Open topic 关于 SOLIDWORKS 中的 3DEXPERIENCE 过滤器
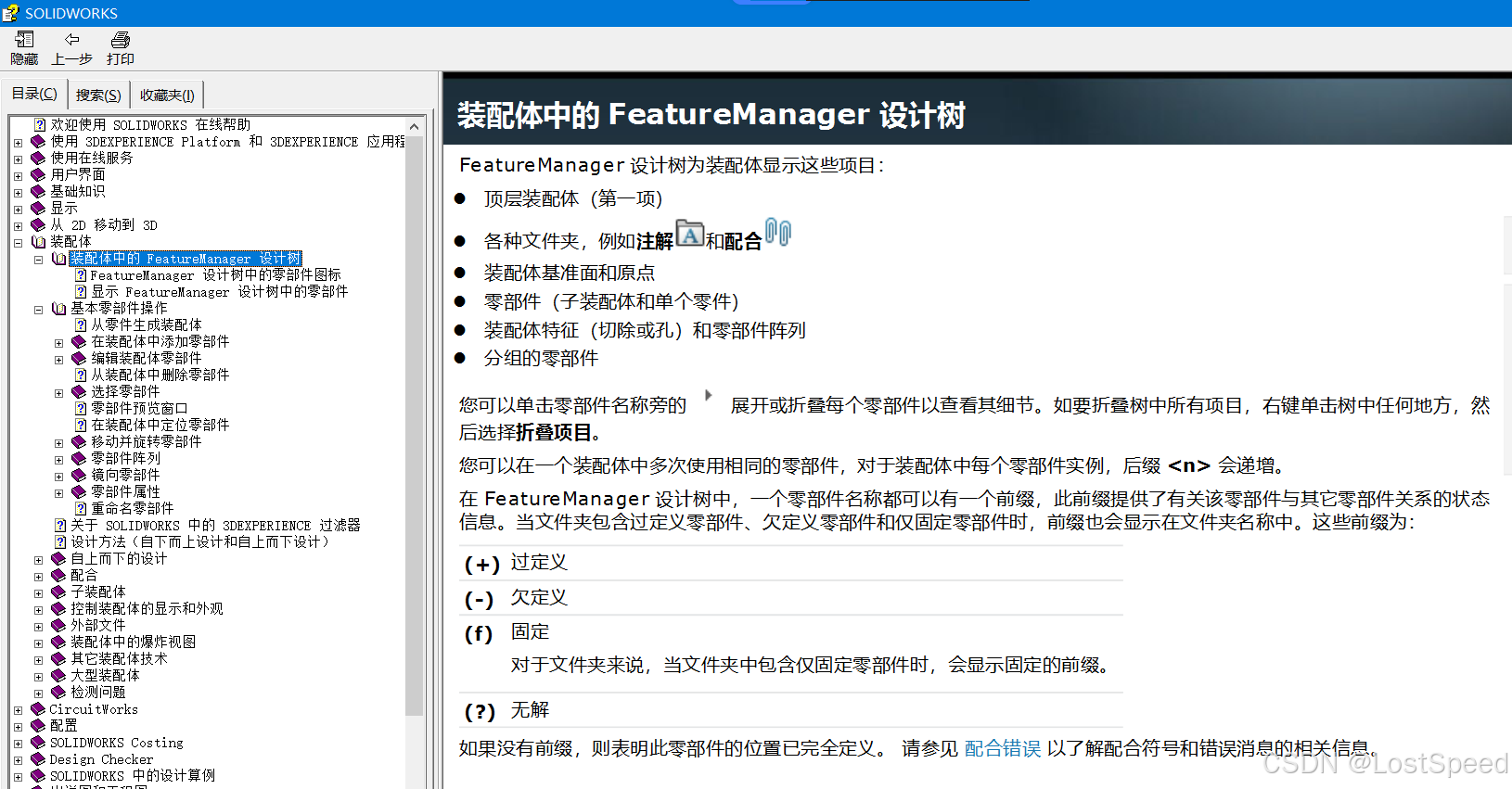Image resolution: width=1512 pixels, height=789 pixels. click(x=215, y=525)
